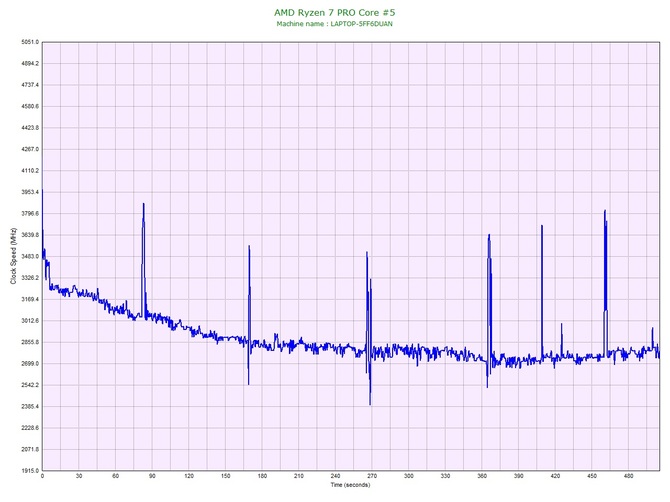The height and width of the screenshot is (502, 670).
Task: Click the 60 tick on time axis
Action: [x=115, y=476]
